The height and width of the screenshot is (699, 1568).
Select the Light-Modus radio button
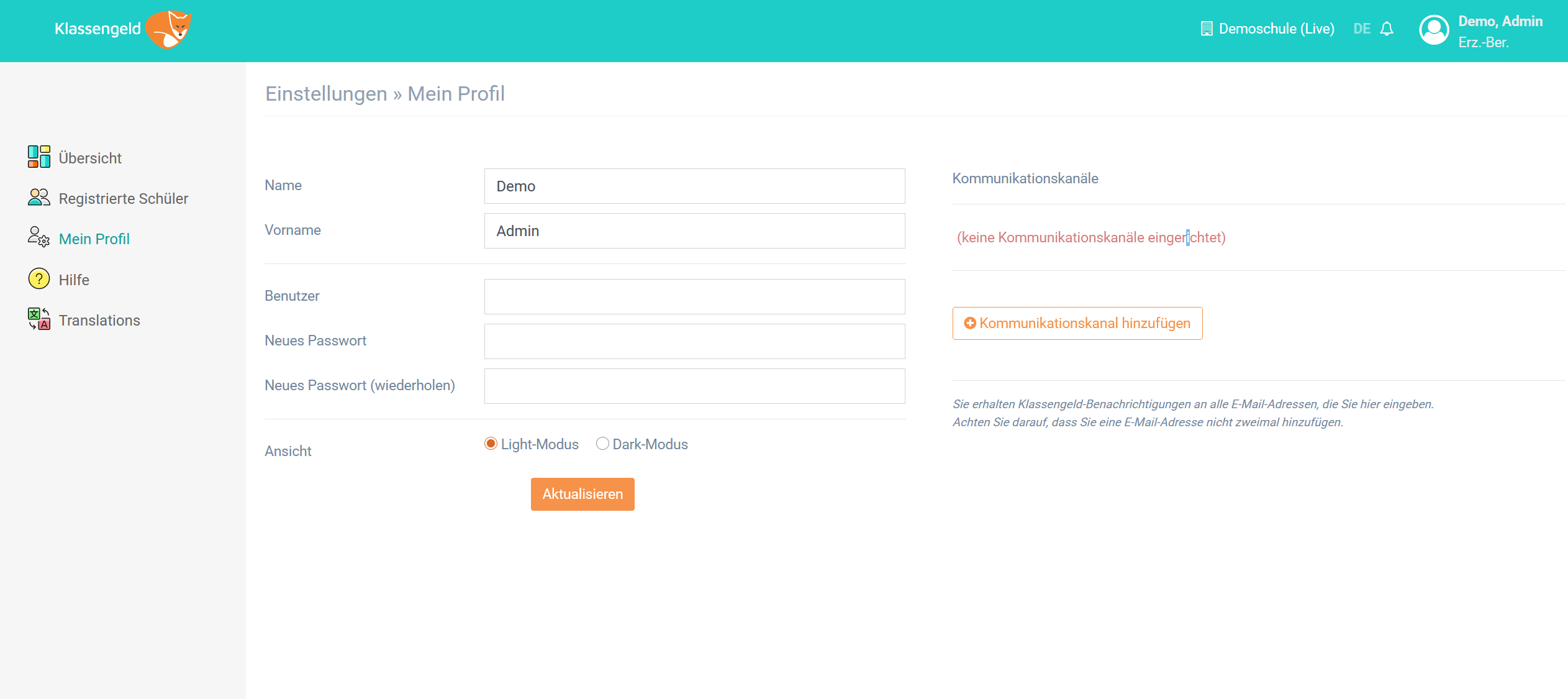pos(491,444)
